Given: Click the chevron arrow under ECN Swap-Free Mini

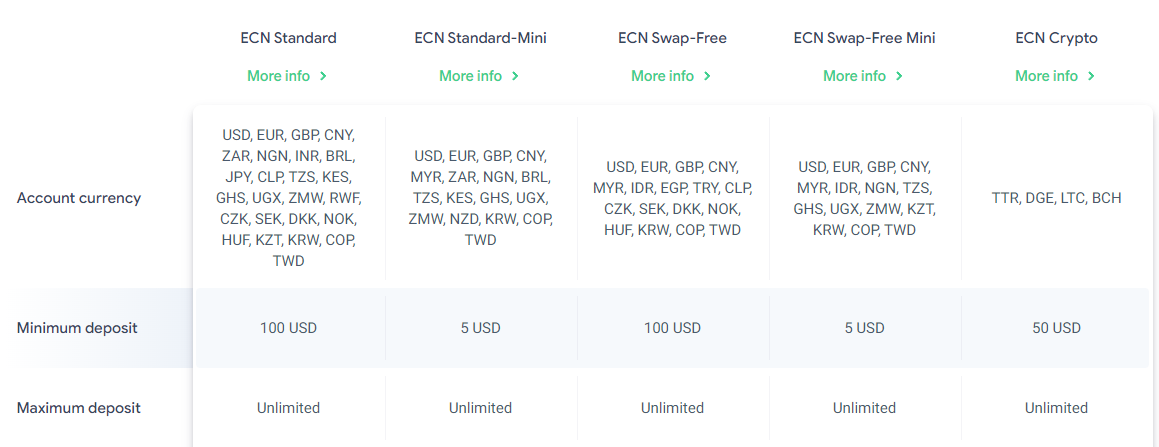Looking at the screenshot, I should pyautogui.click(x=900, y=76).
